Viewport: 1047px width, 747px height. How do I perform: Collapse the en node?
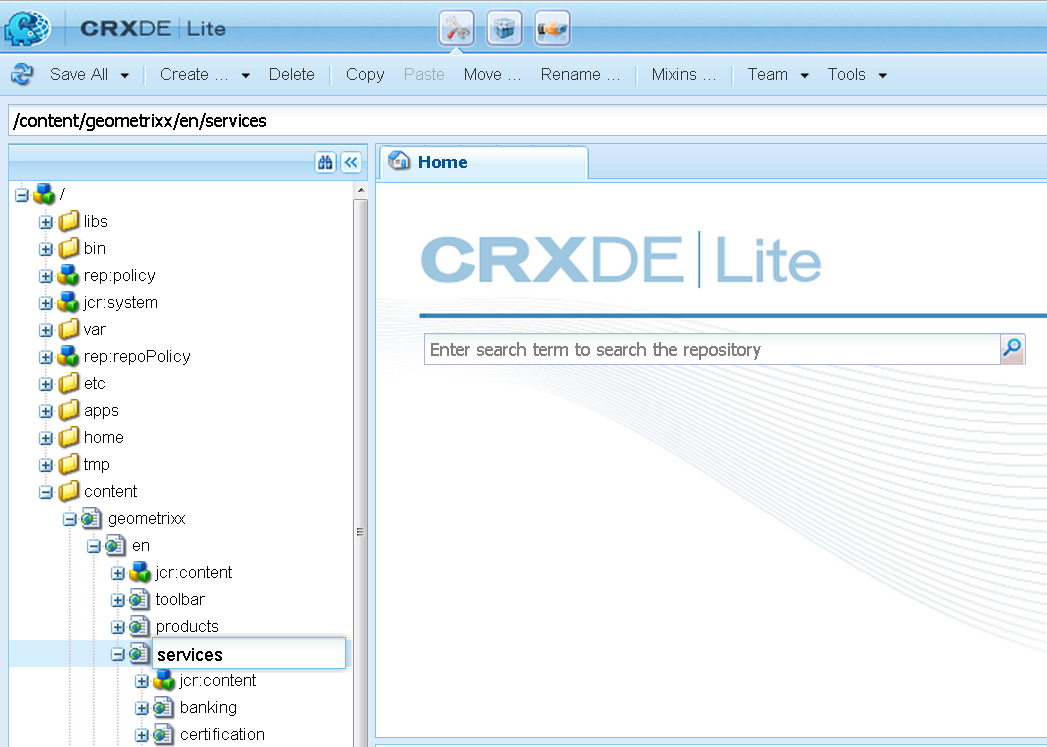93,546
